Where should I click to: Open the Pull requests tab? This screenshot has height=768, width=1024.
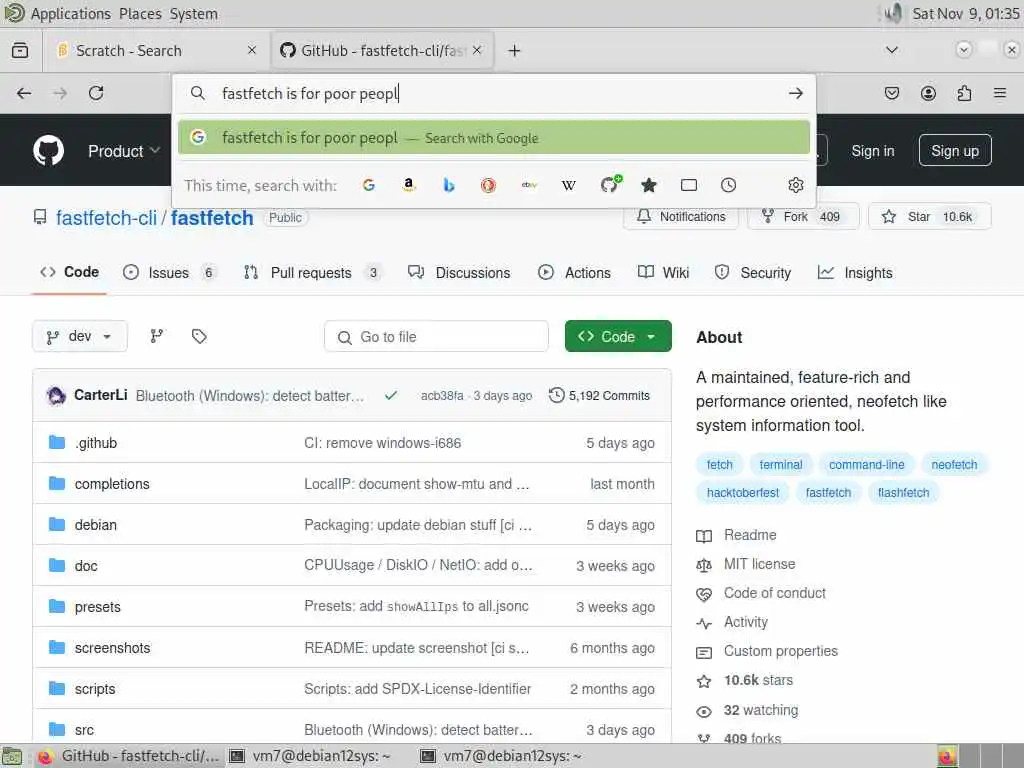tap(312, 273)
